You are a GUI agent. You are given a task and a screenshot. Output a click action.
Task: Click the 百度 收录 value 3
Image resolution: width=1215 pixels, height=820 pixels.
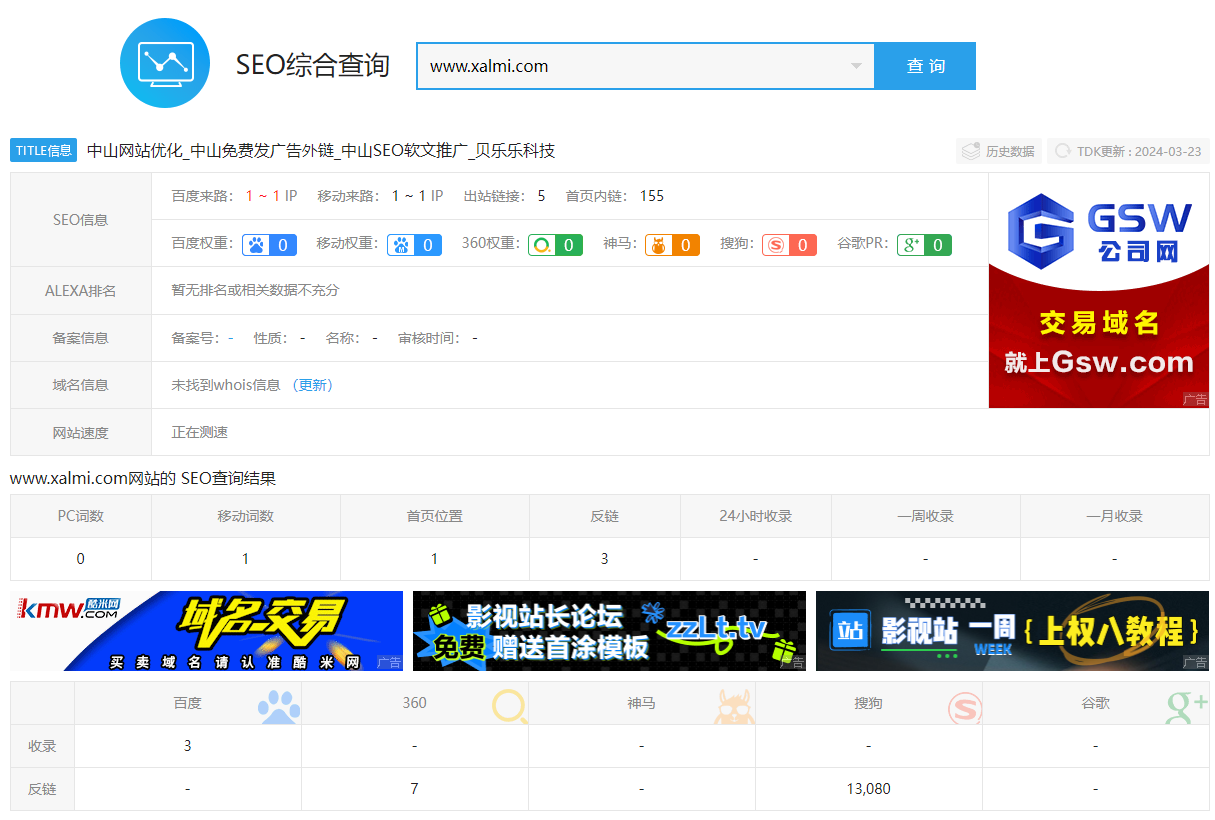(187, 746)
